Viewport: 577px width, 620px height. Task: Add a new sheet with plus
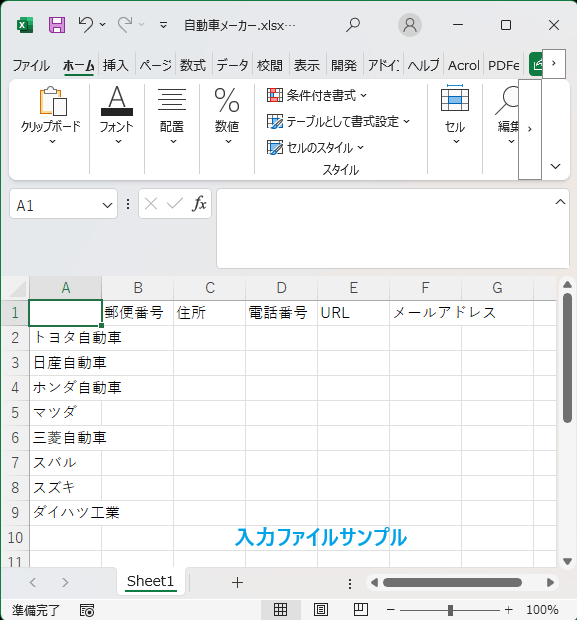[237, 582]
